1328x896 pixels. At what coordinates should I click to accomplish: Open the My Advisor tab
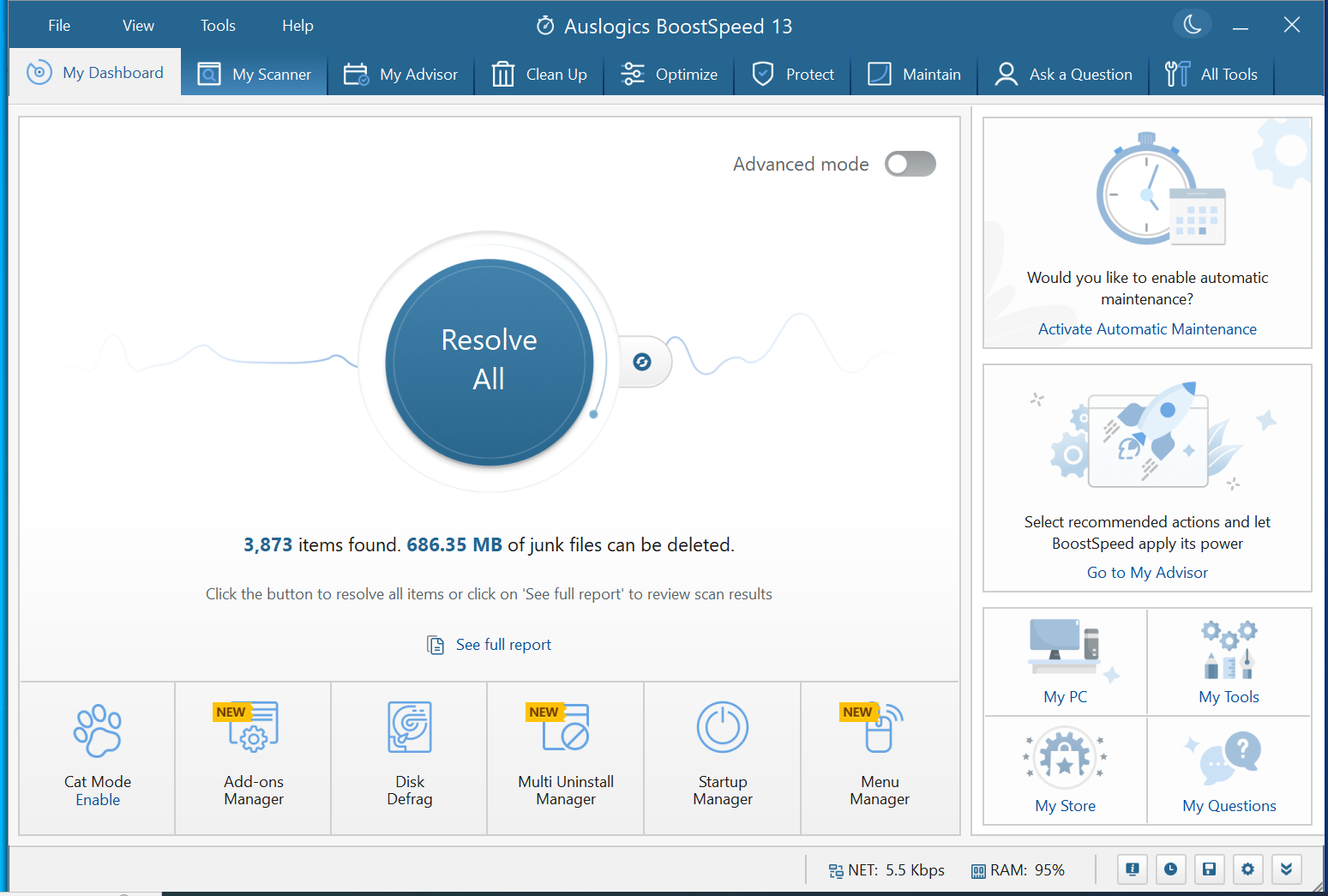tap(401, 75)
